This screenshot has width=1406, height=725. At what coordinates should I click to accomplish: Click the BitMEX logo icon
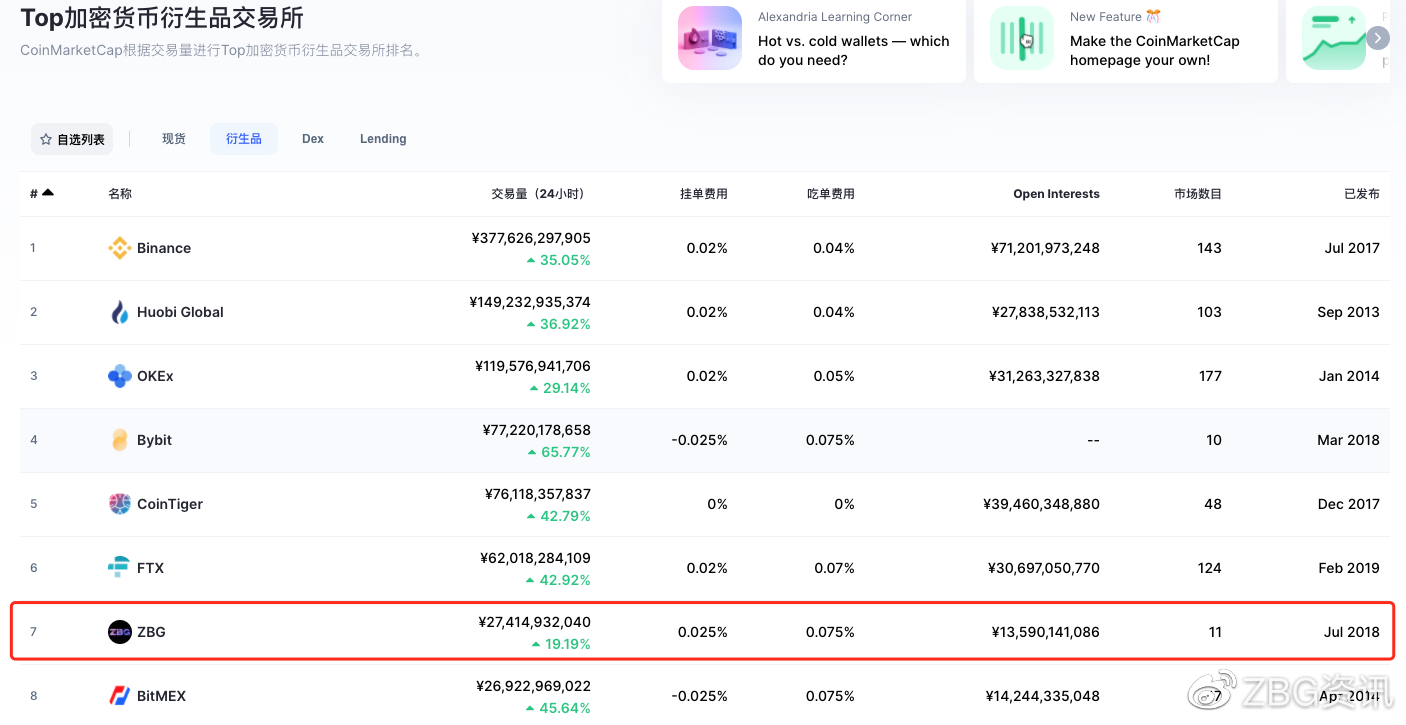(120, 696)
